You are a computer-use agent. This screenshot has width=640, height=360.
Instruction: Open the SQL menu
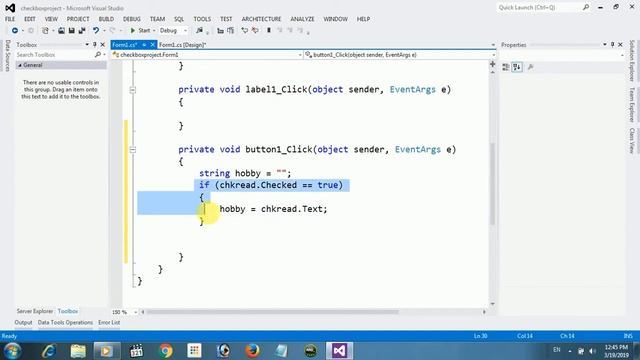(179, 19)
